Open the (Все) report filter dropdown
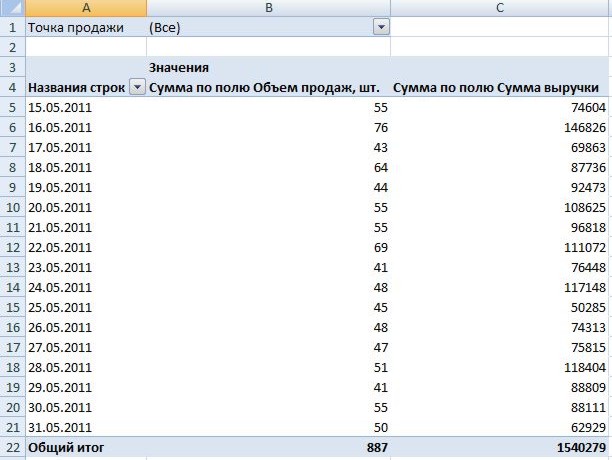This screenshot has width=612, height=460. pyautogui.click(x=380, y=27)
